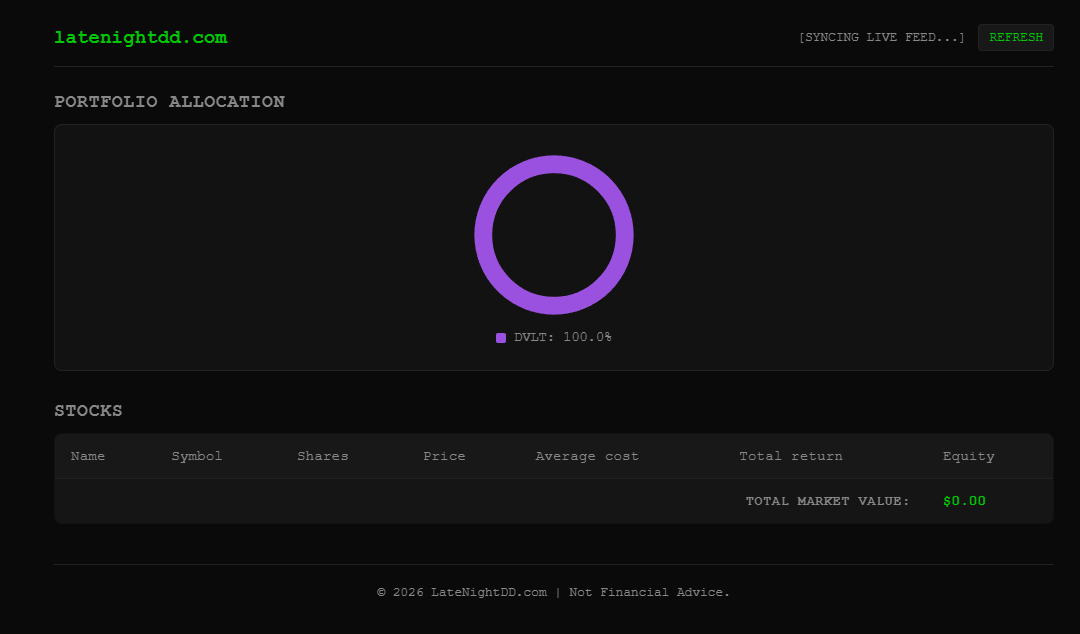
Task: Click the $0.00 total market value
Action: 964,501
